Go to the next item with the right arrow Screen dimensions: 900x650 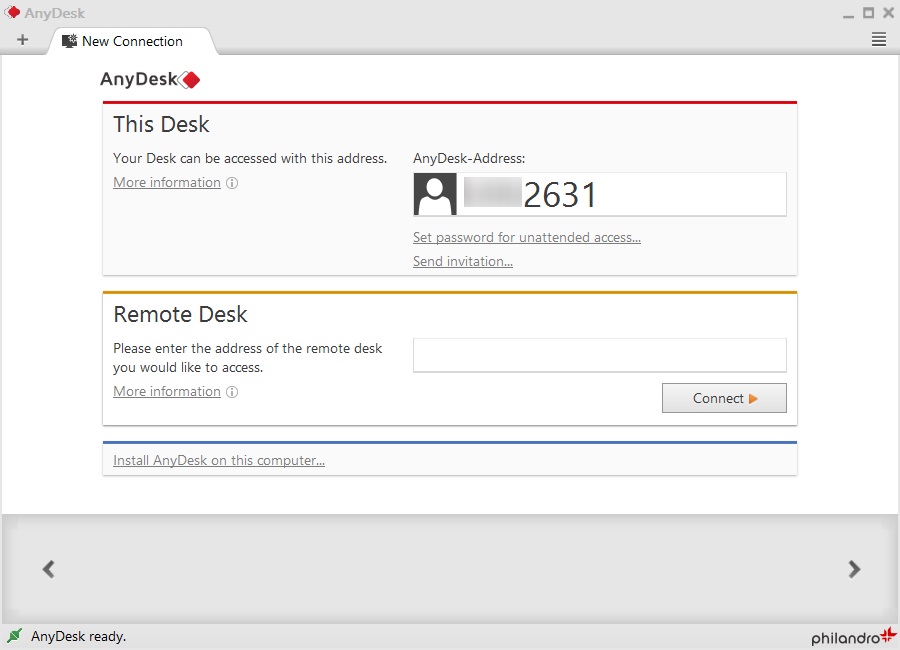point(854,569)
